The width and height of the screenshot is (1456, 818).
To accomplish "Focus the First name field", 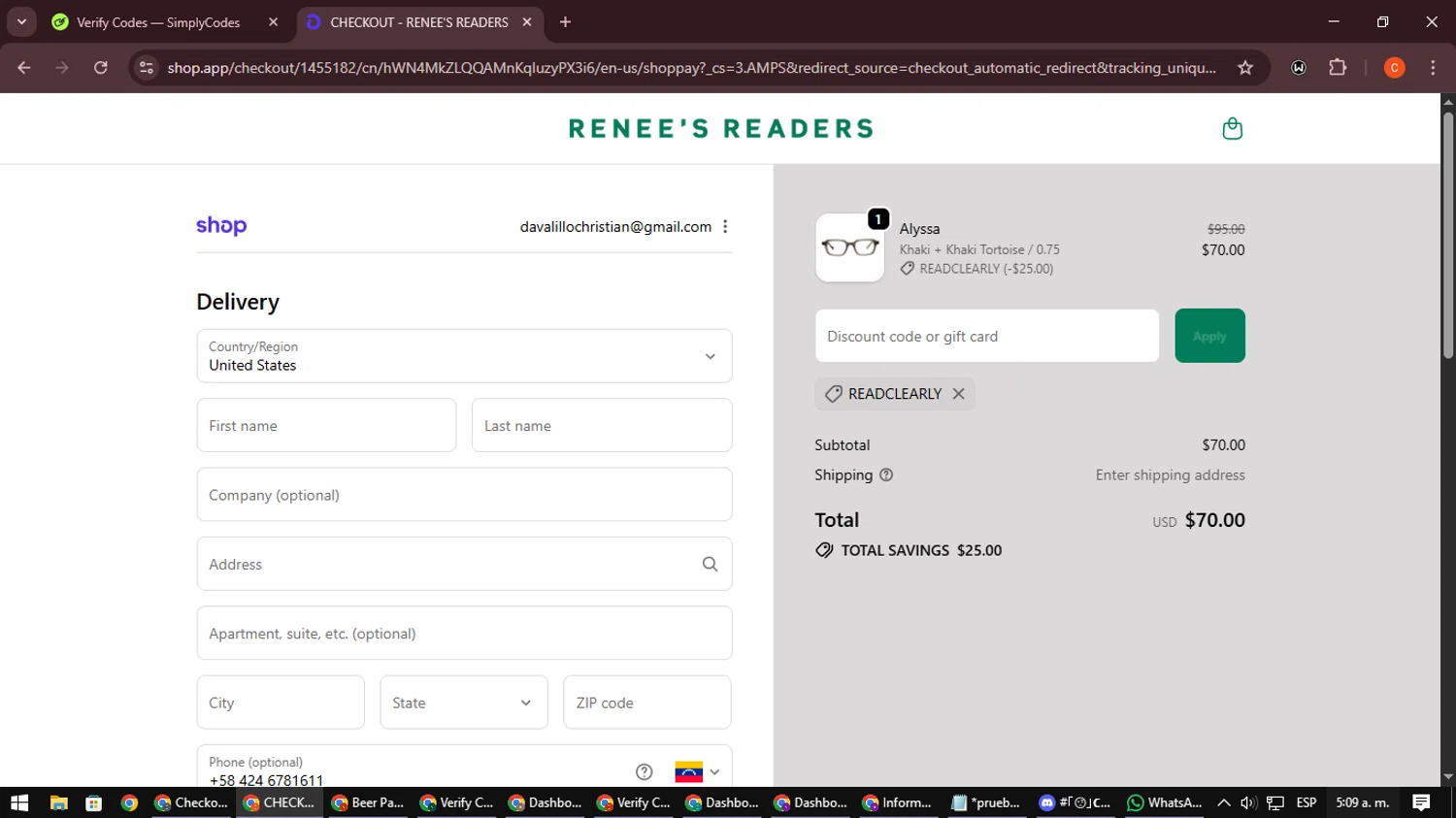I will tap(326, 425).
